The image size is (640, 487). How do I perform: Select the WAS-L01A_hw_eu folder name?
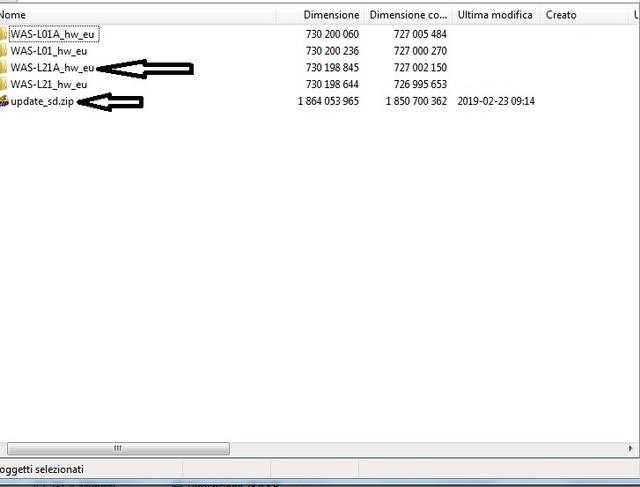click(53, 34)
